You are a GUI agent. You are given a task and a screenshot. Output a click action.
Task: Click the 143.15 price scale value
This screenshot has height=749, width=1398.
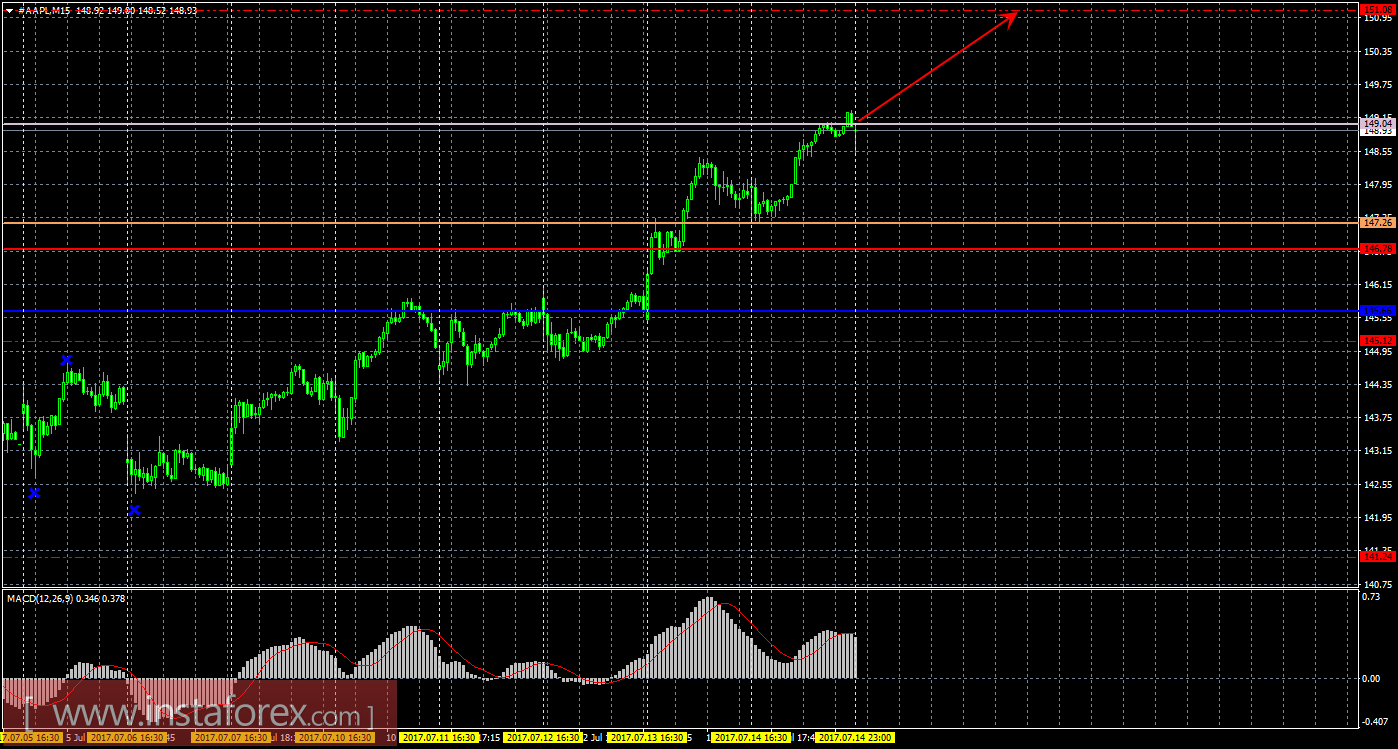pyautogui.click(x=1377, y=451)
